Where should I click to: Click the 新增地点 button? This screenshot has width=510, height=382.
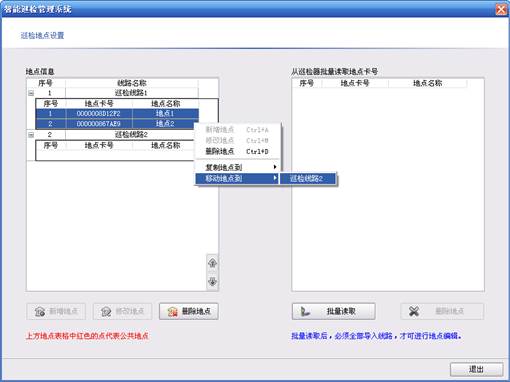(56, 311)
